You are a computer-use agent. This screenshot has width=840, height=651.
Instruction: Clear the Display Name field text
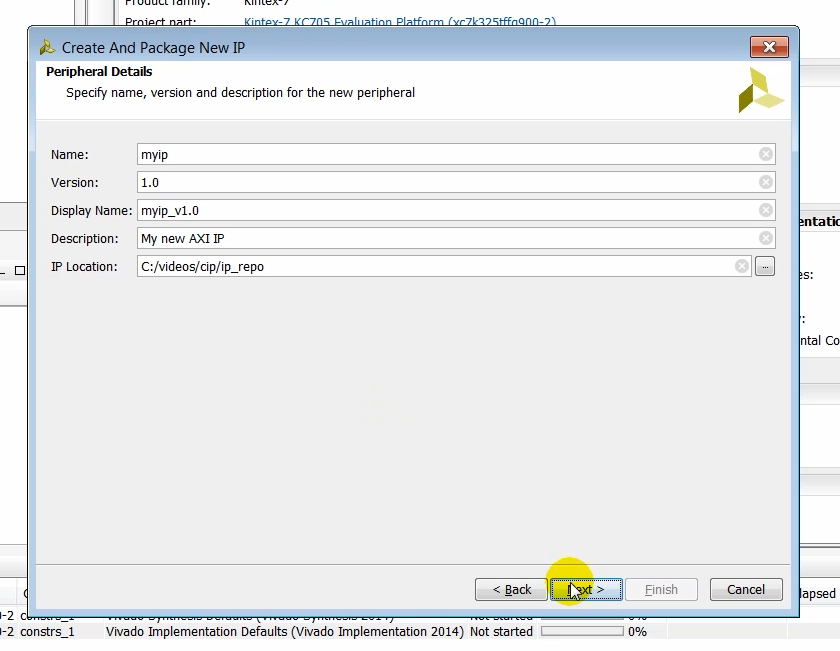pos(765,210)
